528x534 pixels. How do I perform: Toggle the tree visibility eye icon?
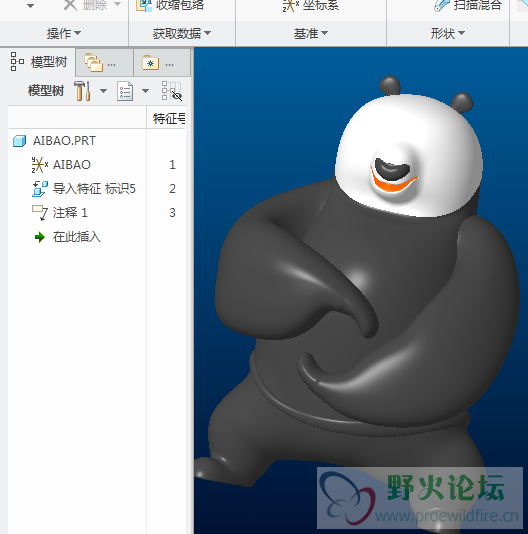point(172,91)
